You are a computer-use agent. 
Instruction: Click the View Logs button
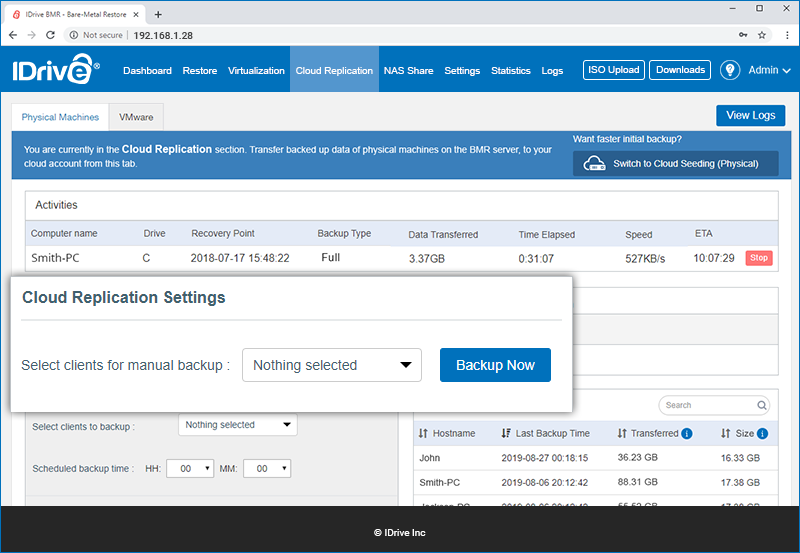click(751, 115)
